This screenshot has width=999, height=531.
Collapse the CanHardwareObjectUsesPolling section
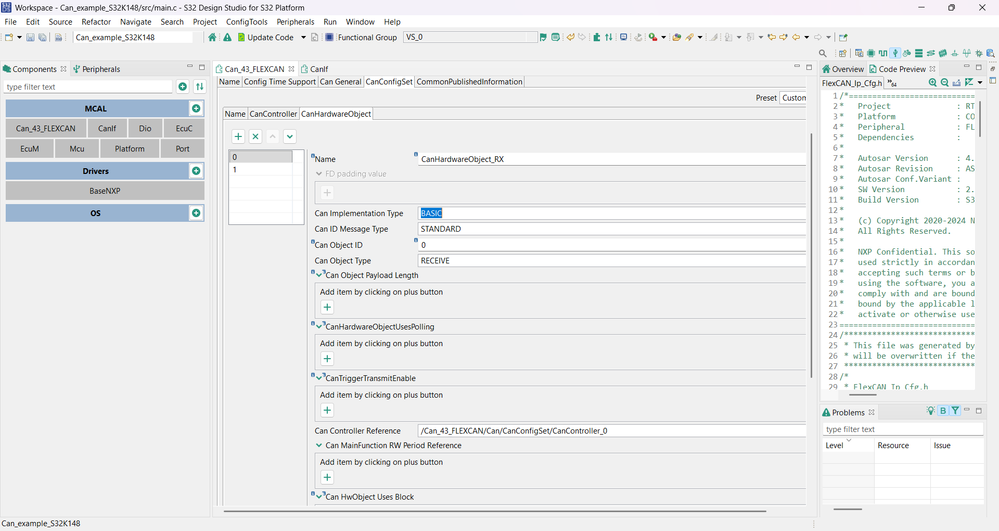320,327
